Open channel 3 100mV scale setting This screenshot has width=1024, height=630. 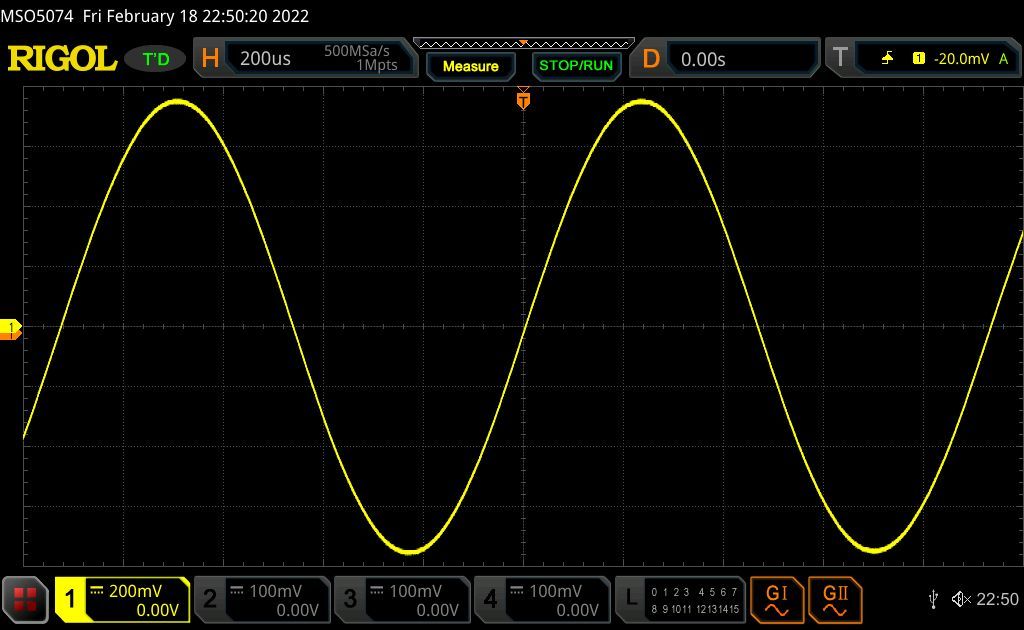(x=415, y=591)
